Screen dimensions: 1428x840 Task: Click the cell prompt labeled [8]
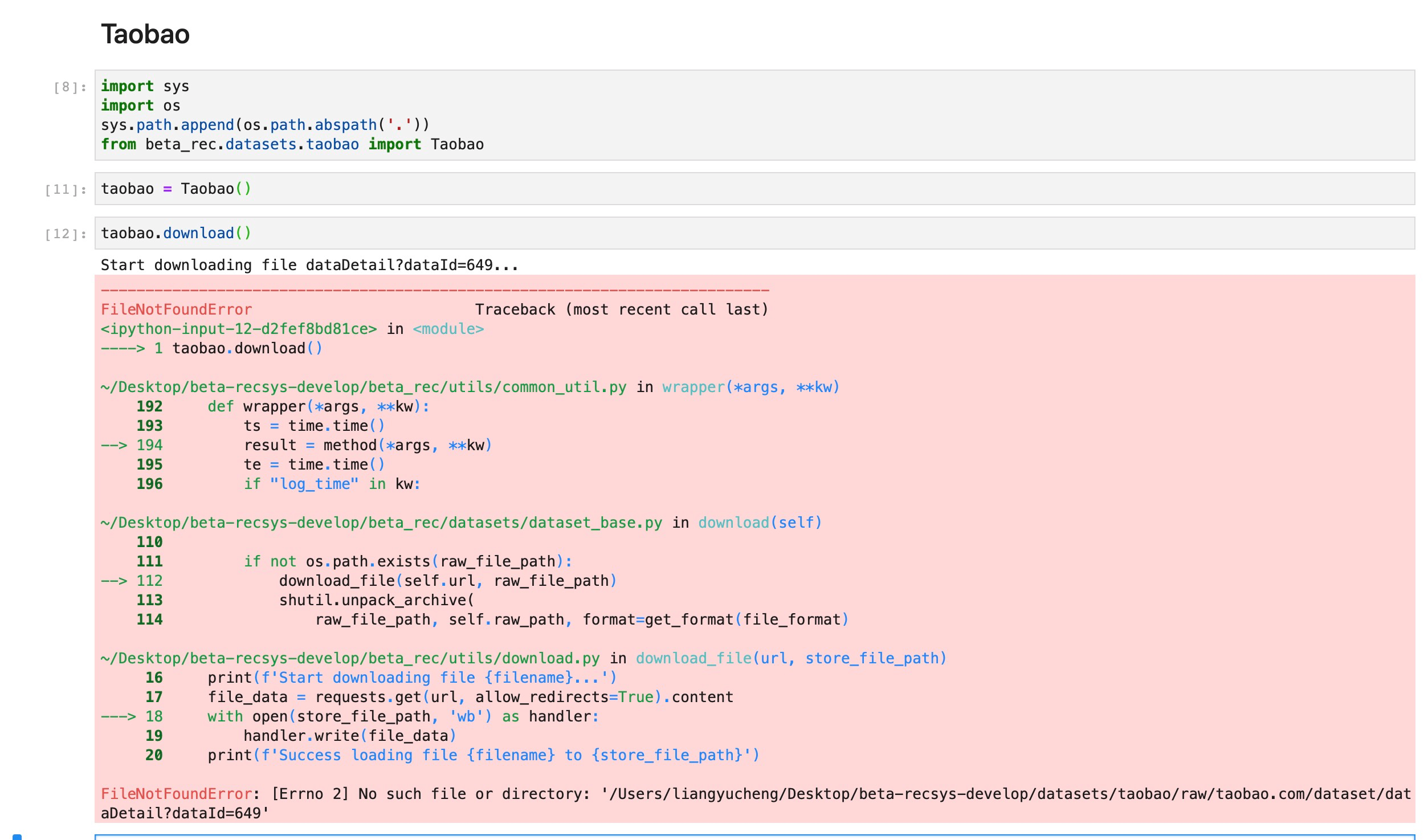point(67,86)
